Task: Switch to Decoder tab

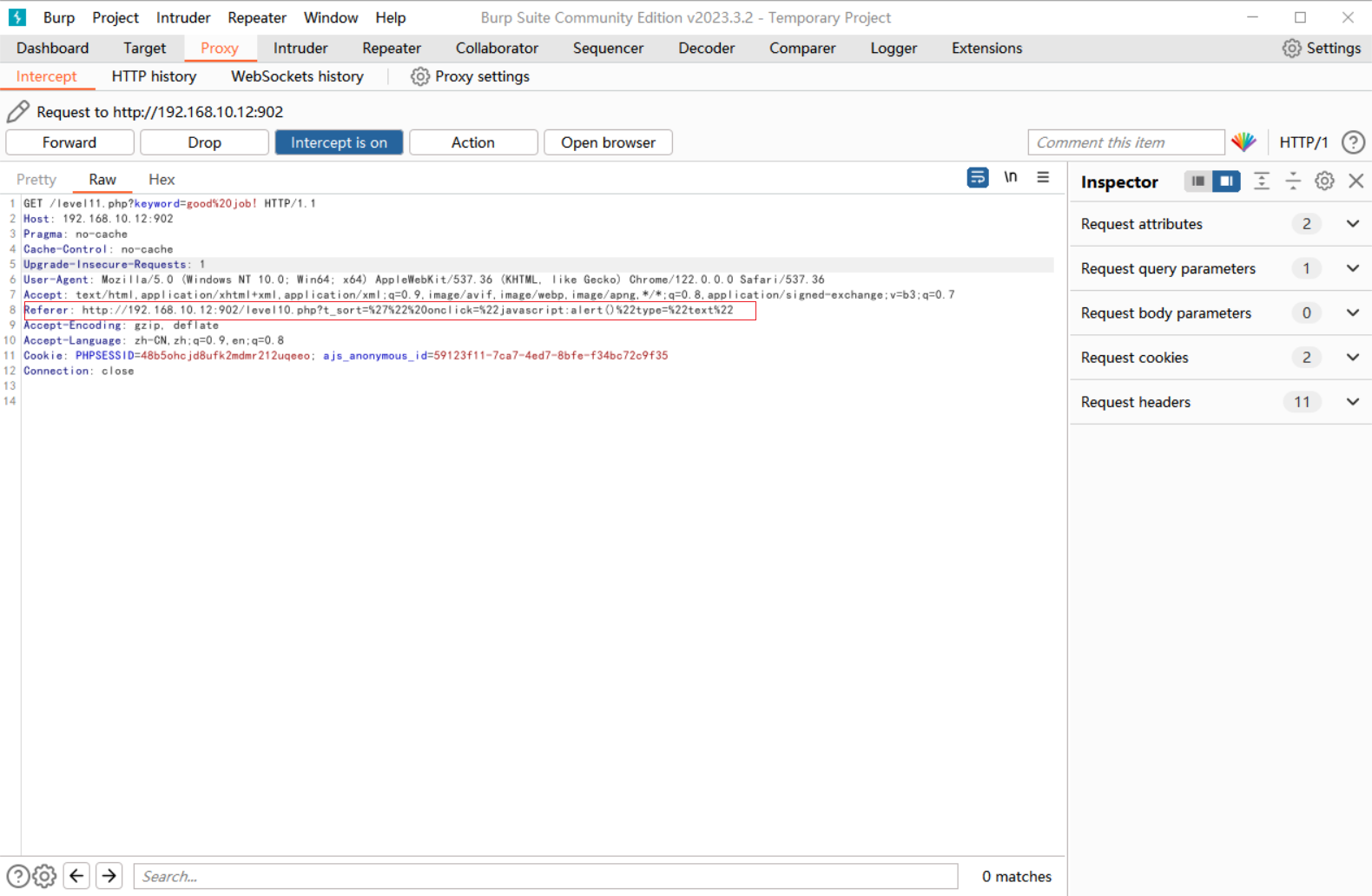Action: tap(707, 49)
